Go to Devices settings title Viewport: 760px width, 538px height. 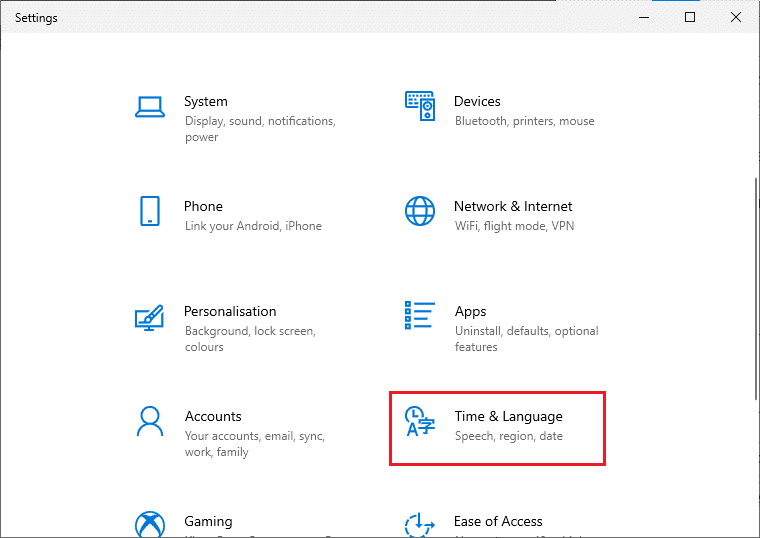pyautogui.click(x=477, y=101)
